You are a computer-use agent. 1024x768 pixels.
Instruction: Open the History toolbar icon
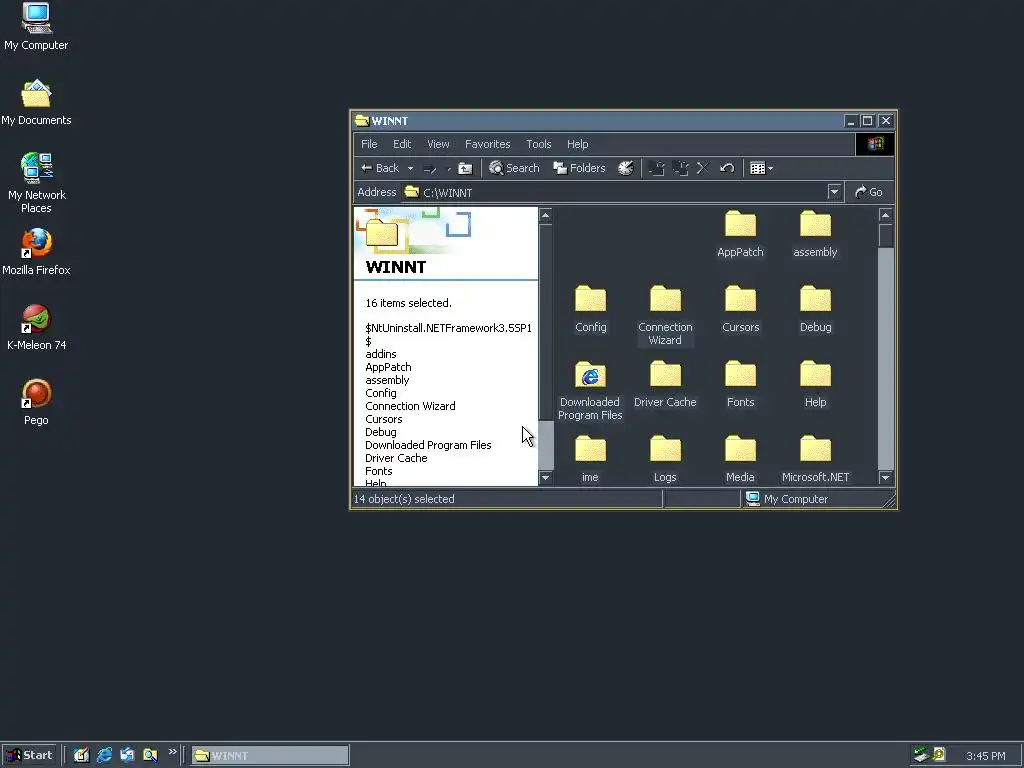(626, 168)
